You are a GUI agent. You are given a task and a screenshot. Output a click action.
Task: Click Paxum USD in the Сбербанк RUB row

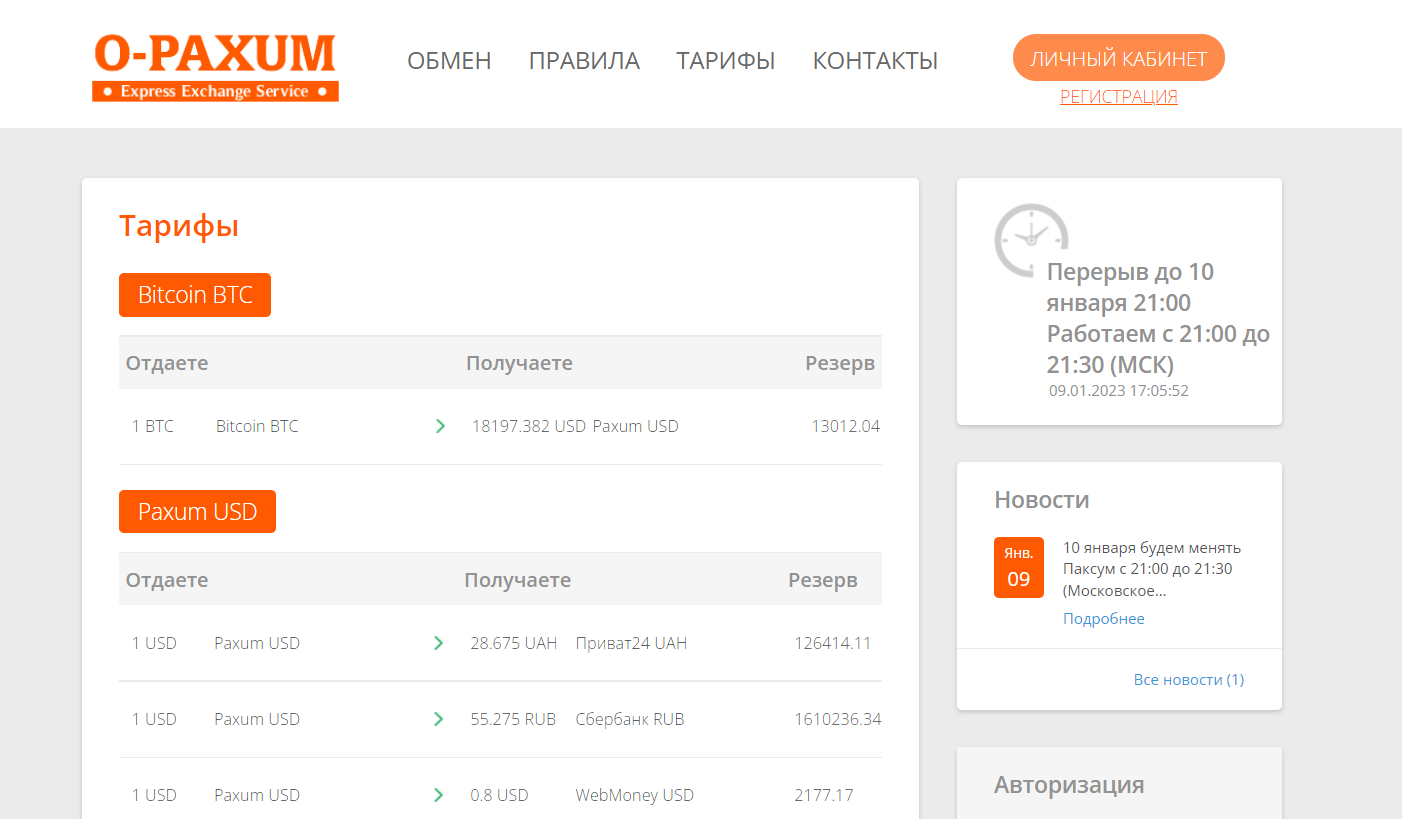click(x=257, y=719)
